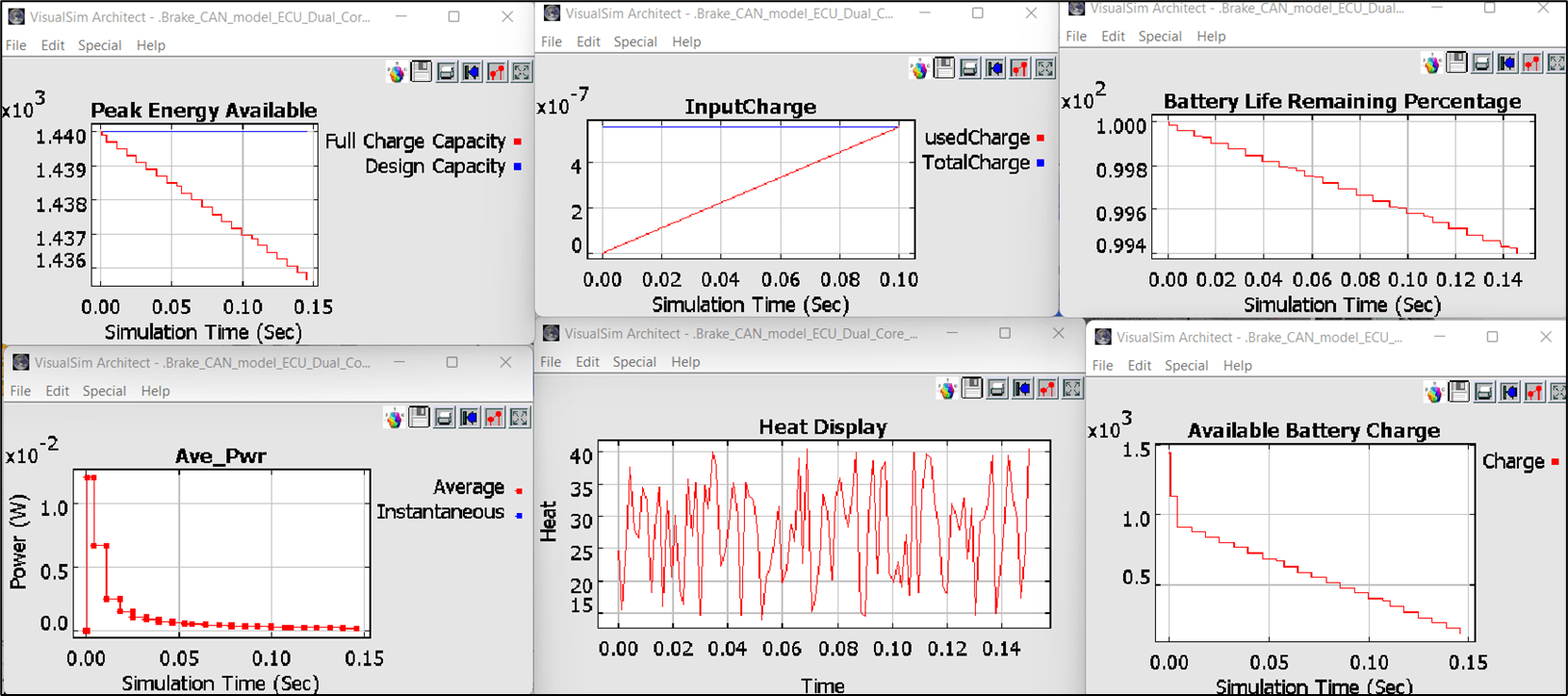Click red Full Charge Capacity legend marker
Screen dimensions: 1568x696
tap(518, 142)
